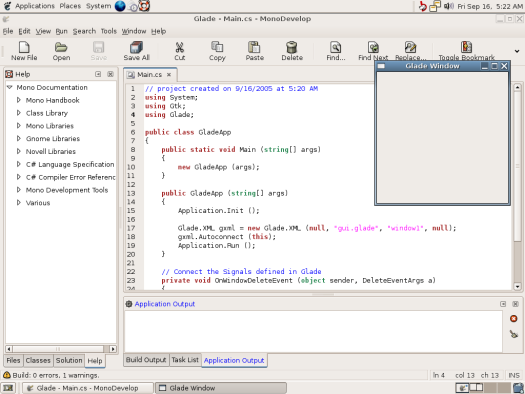Click Help pad horizontal scrollbar right arrow
This screenshot has width=525, height=394.
[113, 349]
